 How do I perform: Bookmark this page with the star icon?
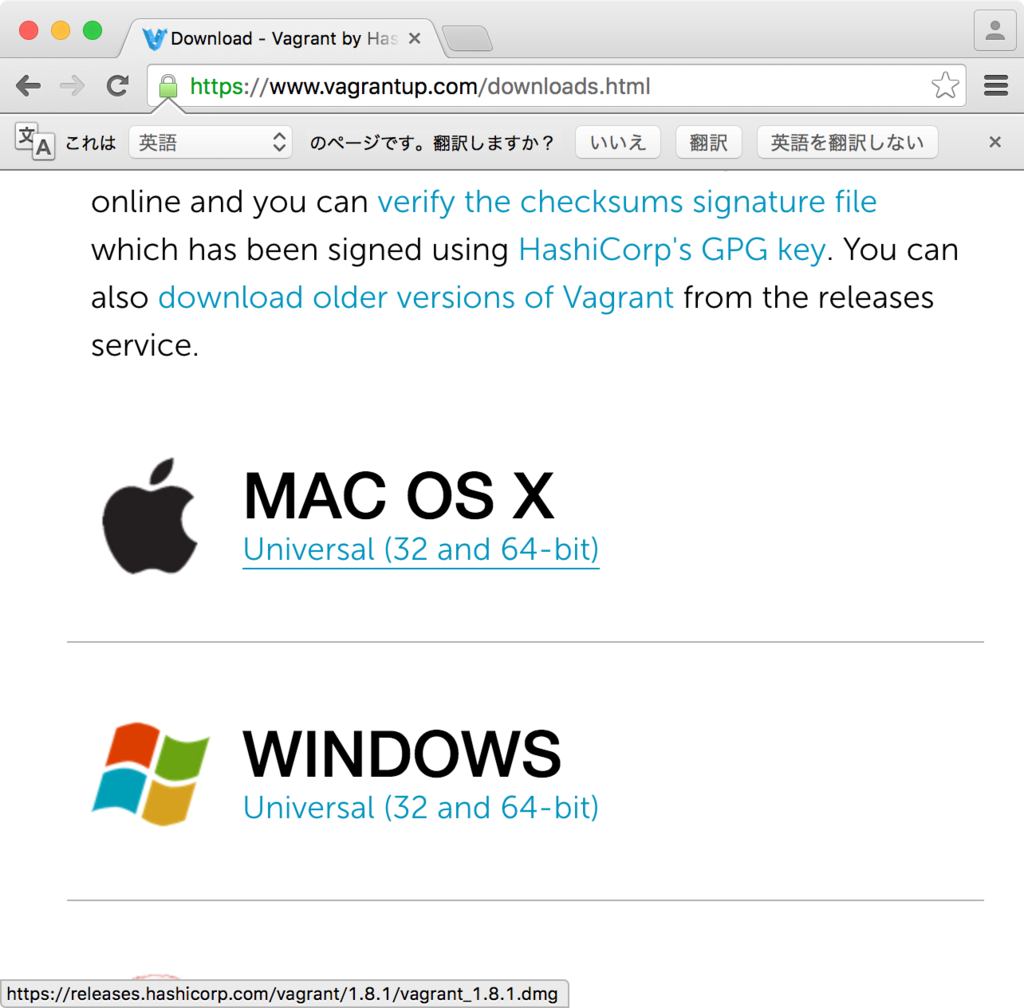(944, 86)
